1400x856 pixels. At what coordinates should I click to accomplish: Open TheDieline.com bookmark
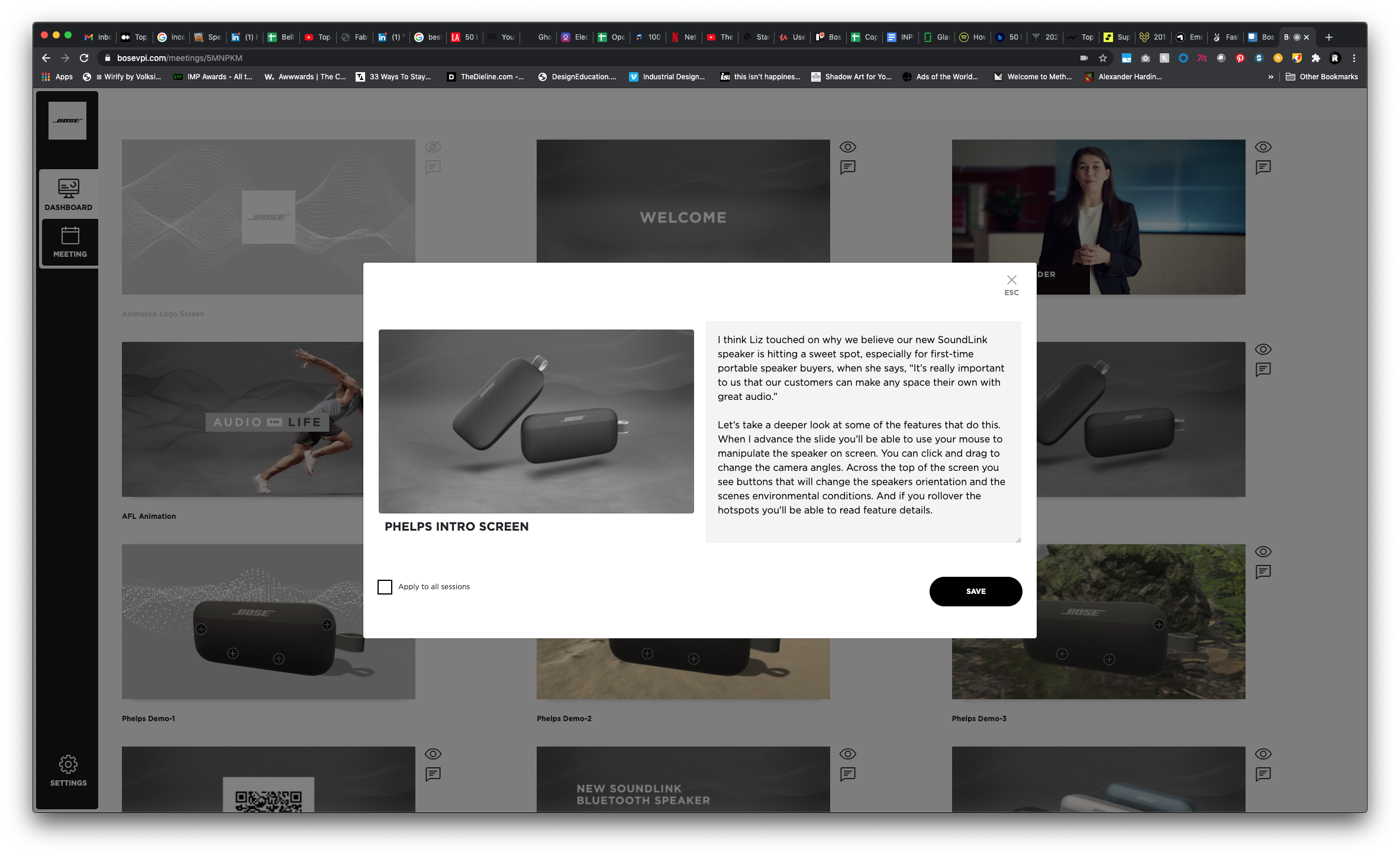click(486, 77)
